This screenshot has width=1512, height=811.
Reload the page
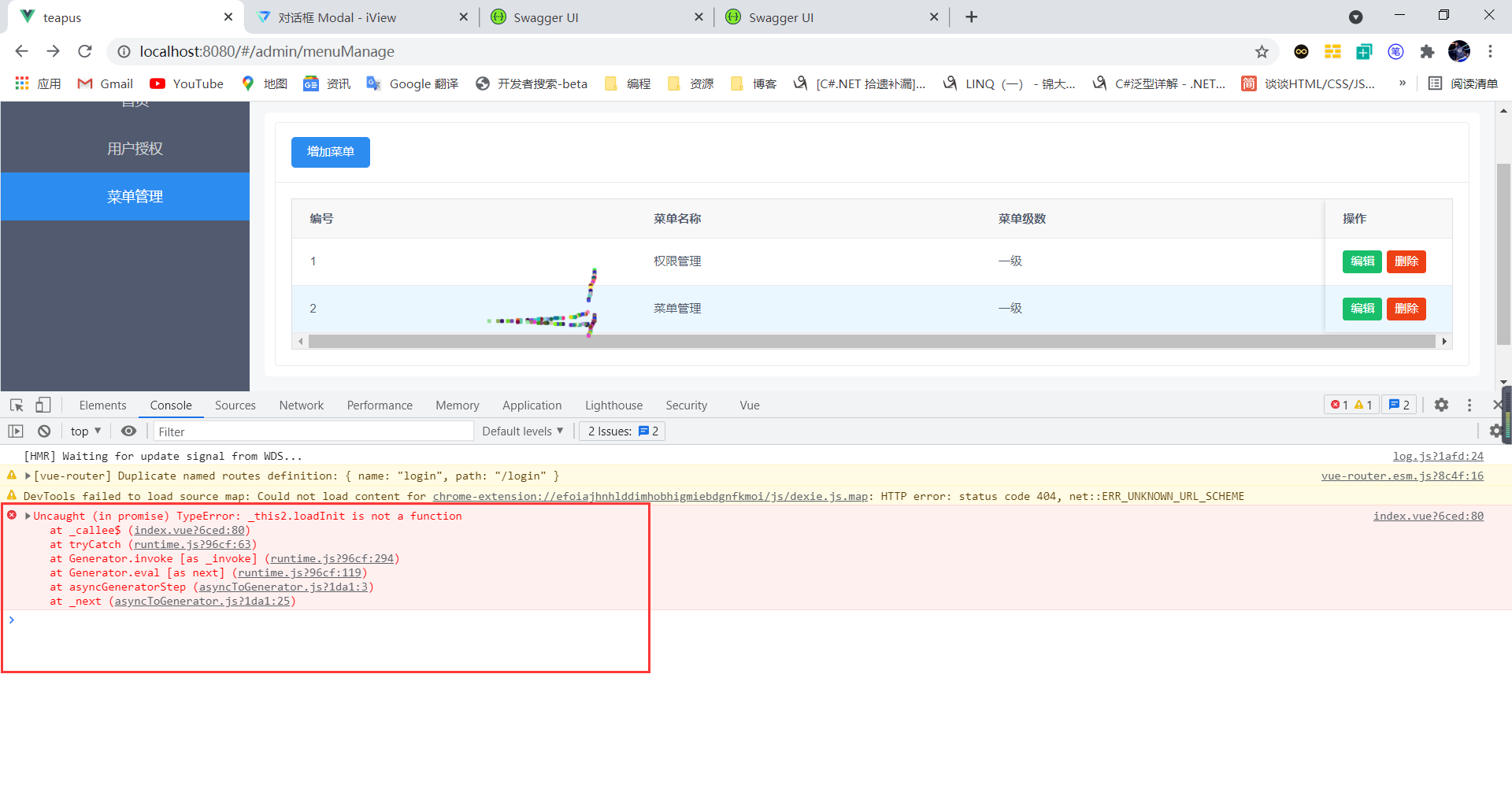(x=85, y=52)
